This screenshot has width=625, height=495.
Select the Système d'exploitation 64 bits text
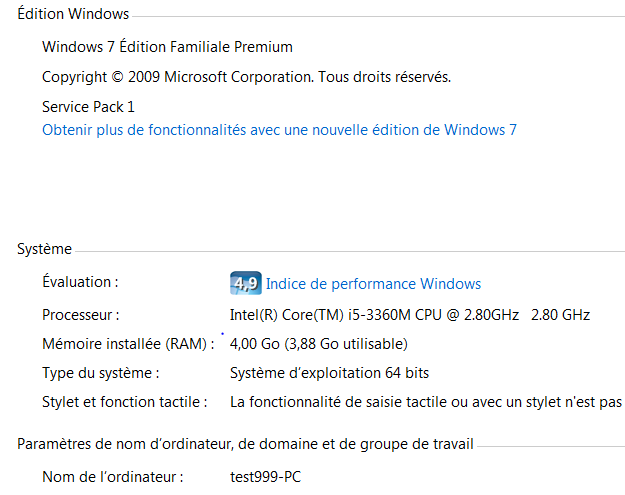click(329, 373)
